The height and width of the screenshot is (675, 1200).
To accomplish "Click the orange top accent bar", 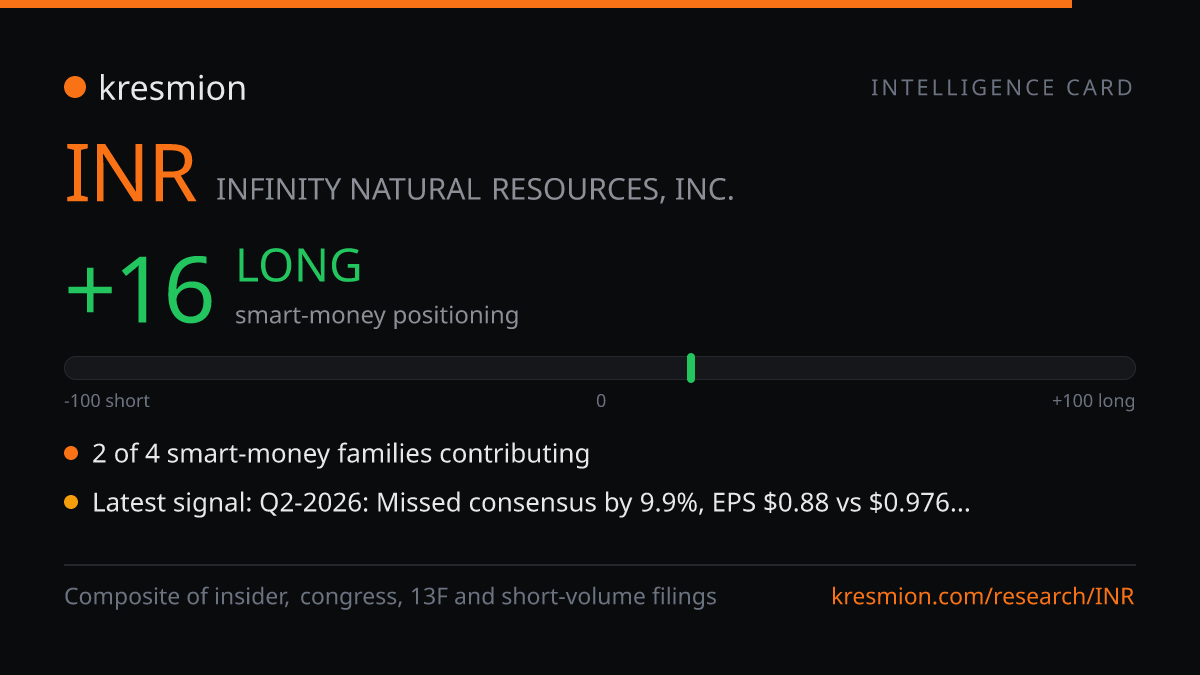I will coord(536,4).
